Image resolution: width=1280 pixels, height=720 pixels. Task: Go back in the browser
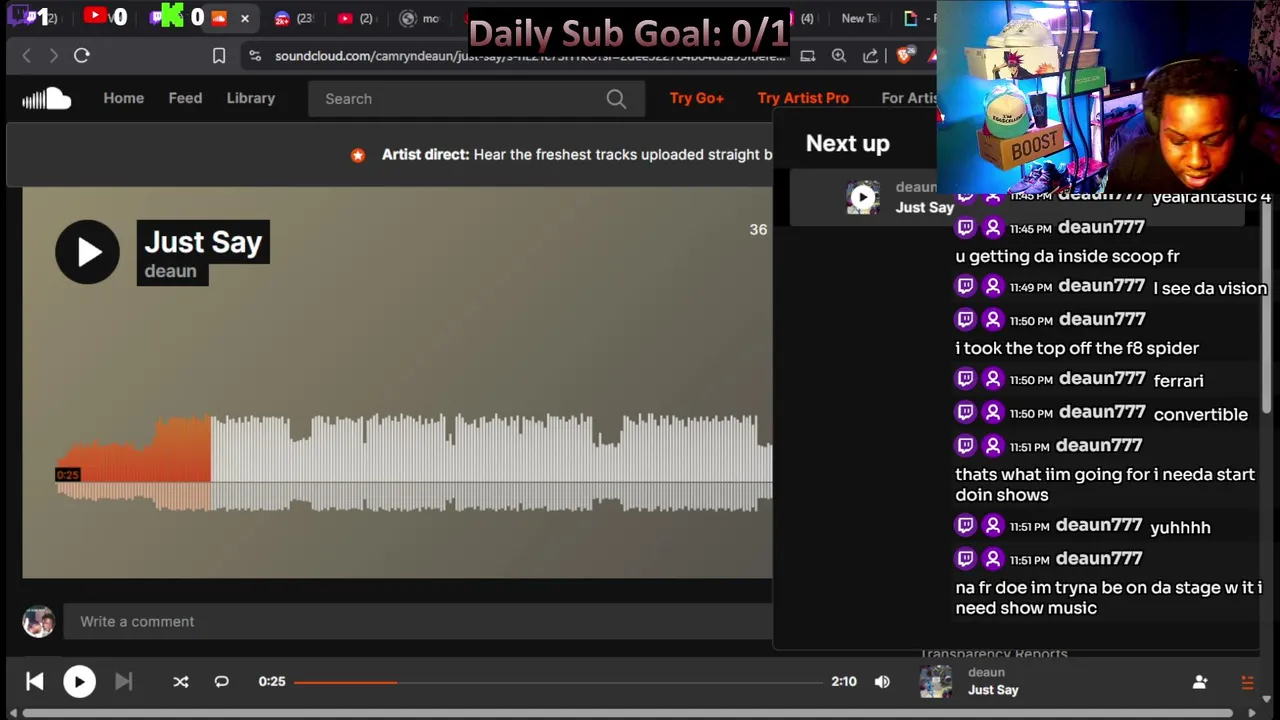pos(27,56)
